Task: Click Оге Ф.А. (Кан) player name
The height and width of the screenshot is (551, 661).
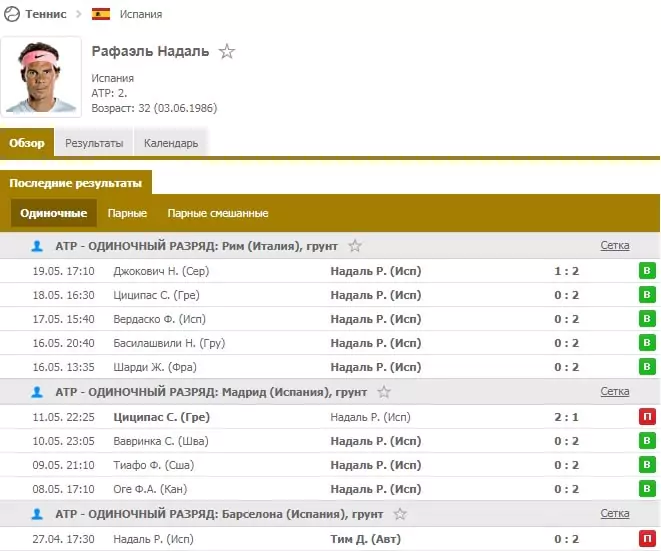Action: 150,489
